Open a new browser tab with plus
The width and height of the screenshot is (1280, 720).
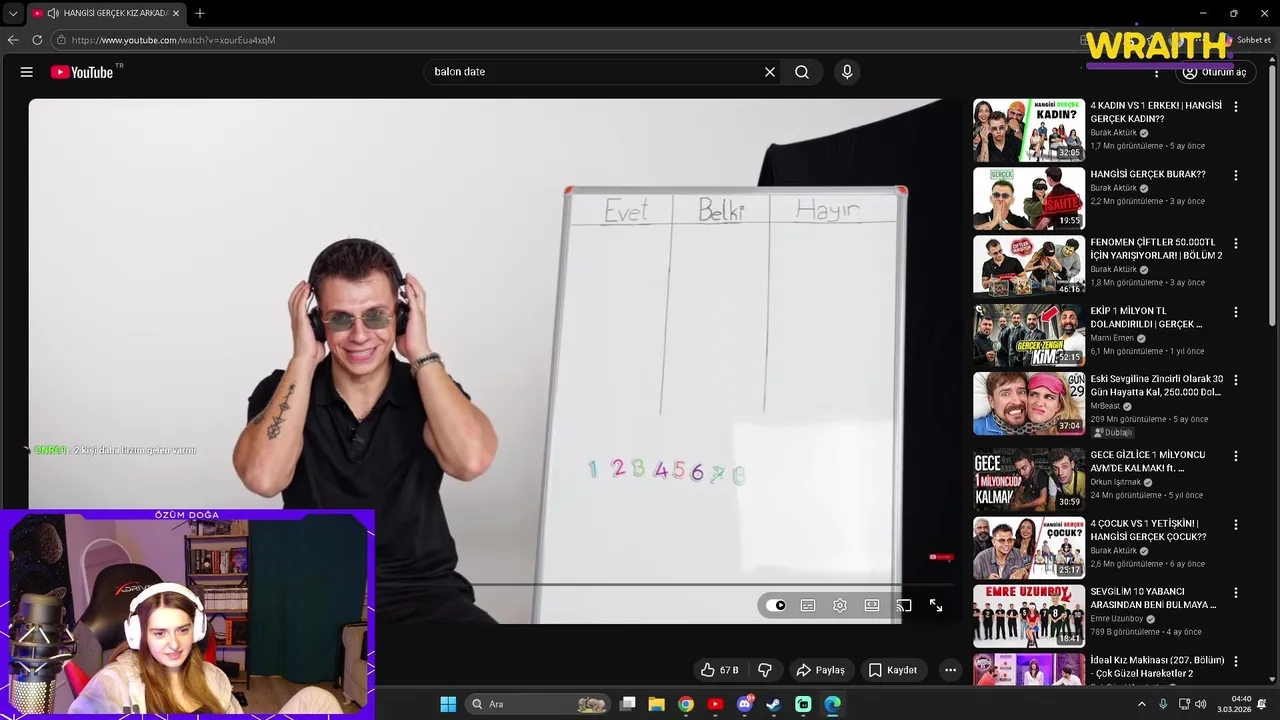tap(200, 13)
